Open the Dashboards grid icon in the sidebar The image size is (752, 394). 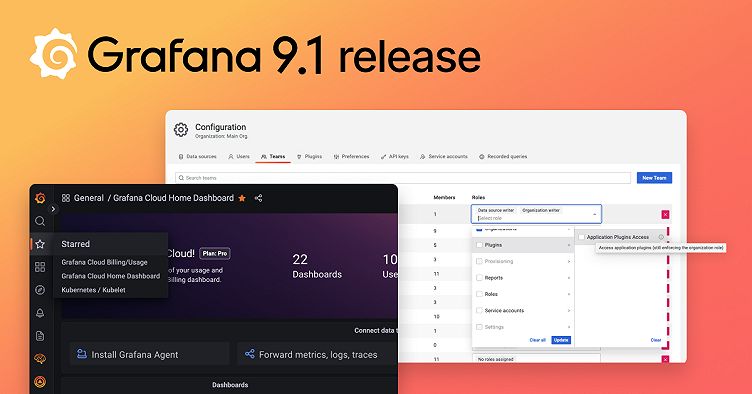point(40,267)
